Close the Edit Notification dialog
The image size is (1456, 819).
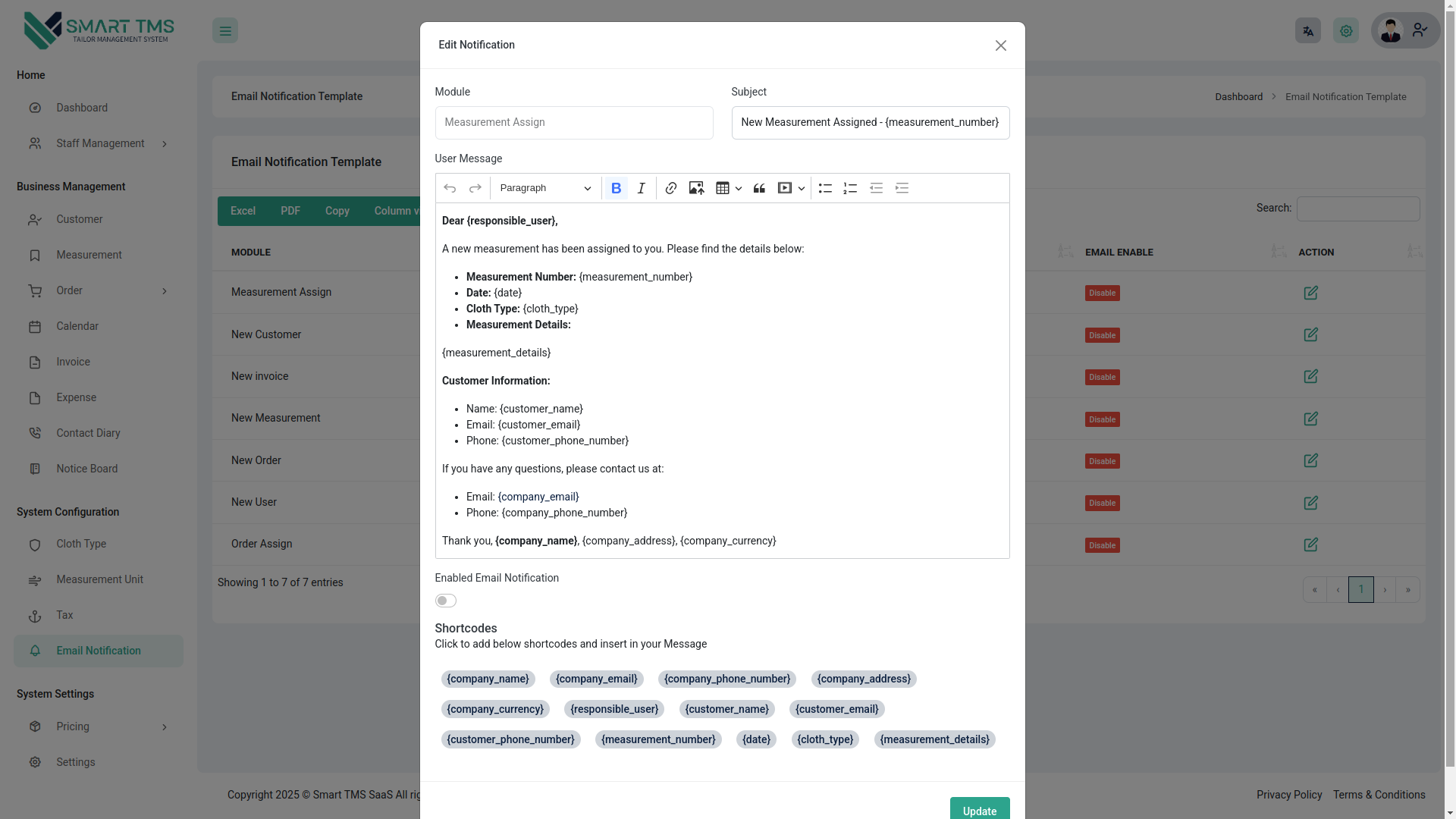coord(1000,45)
